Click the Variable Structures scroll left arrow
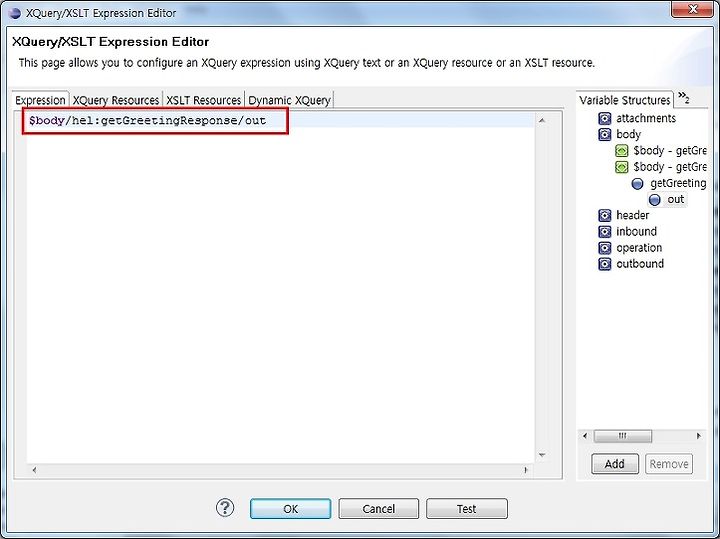 (585, 436)
